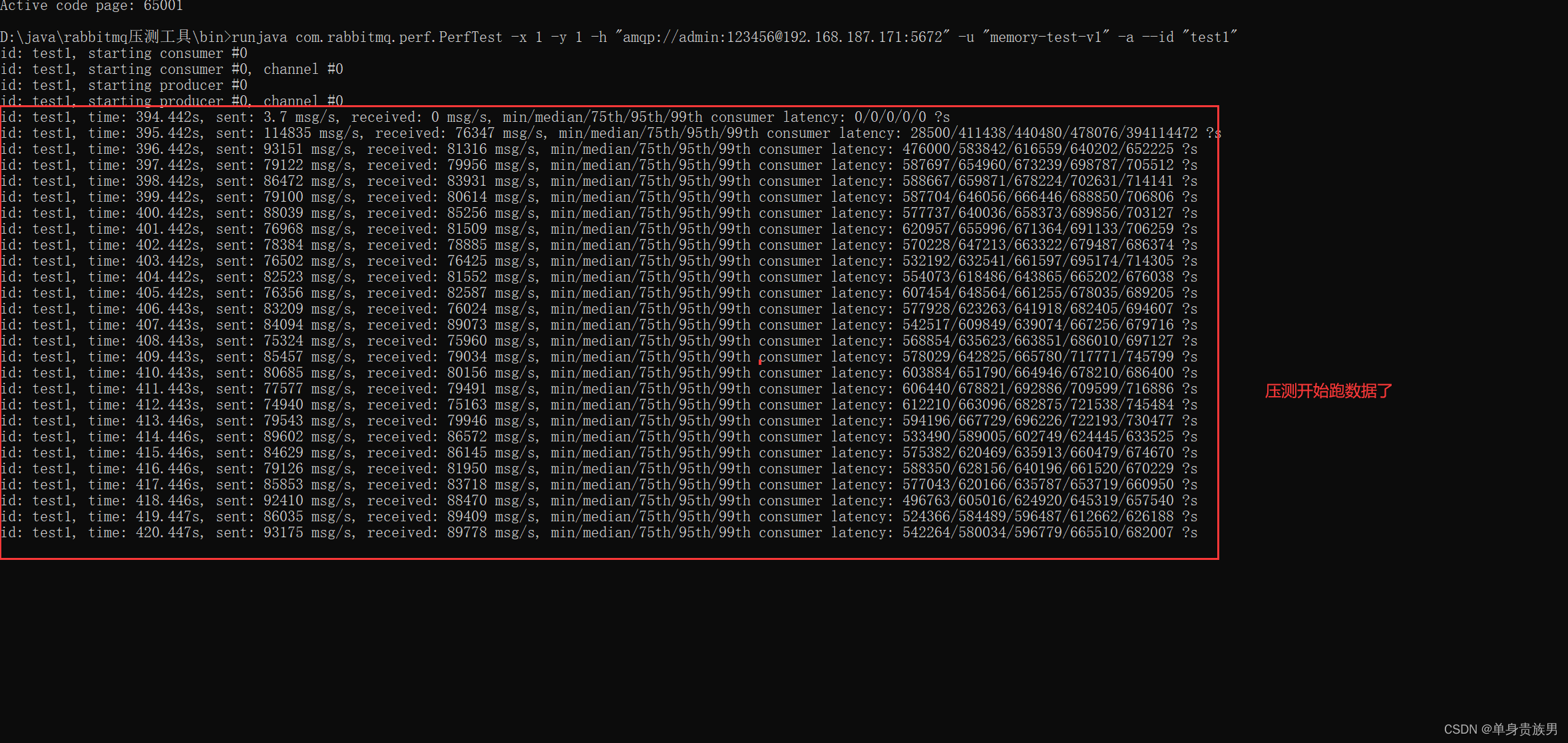The height and width of the screenshot is (743, 1568).
Task: Select the log row at time 406.443s
Action: click(x=599, y=309)
